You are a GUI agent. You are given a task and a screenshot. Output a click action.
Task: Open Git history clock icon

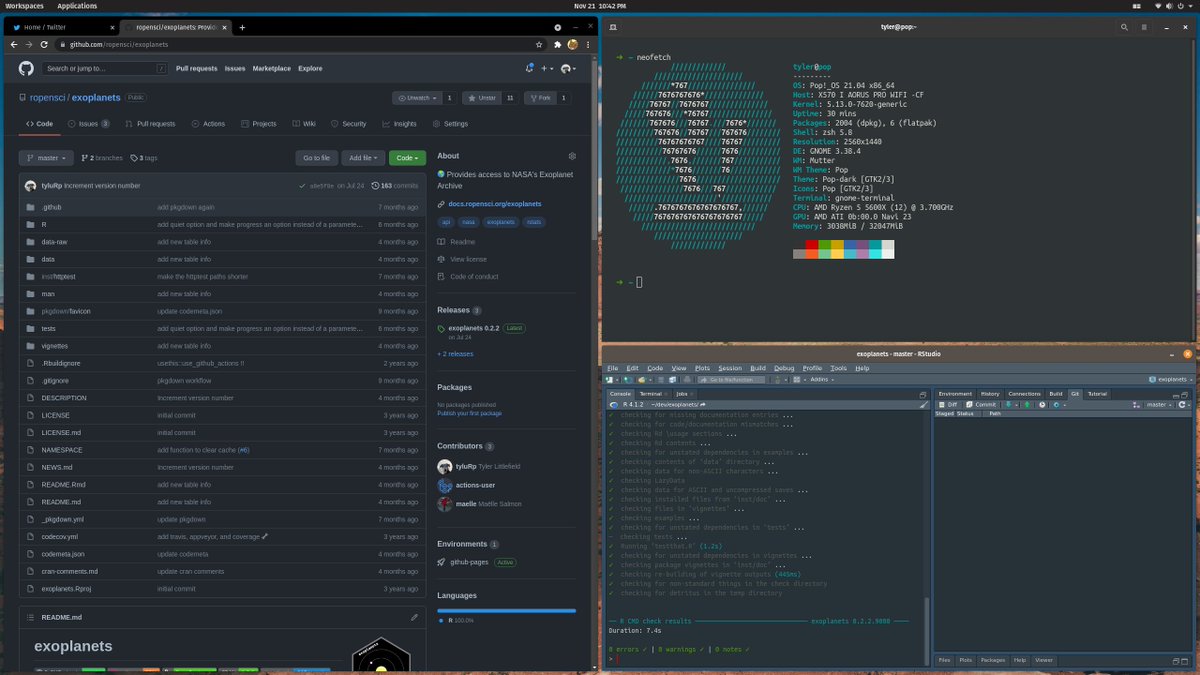(x=1041, y=405)
